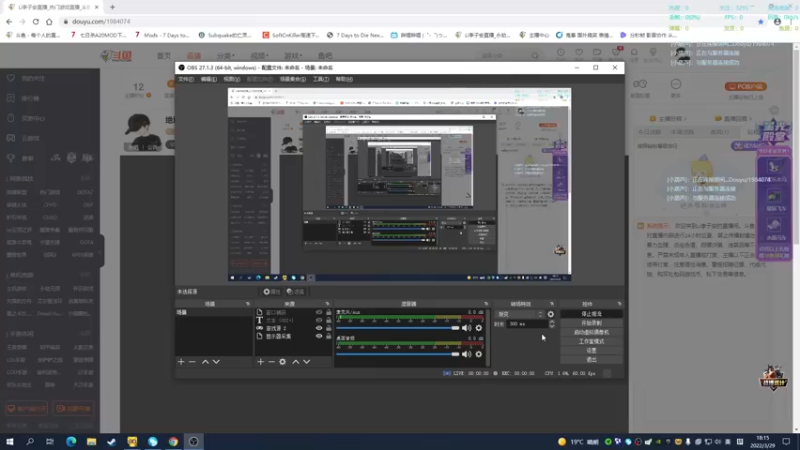Open the notifications bell in the Douyu header

pyautogui.click(x=634, y=52)
